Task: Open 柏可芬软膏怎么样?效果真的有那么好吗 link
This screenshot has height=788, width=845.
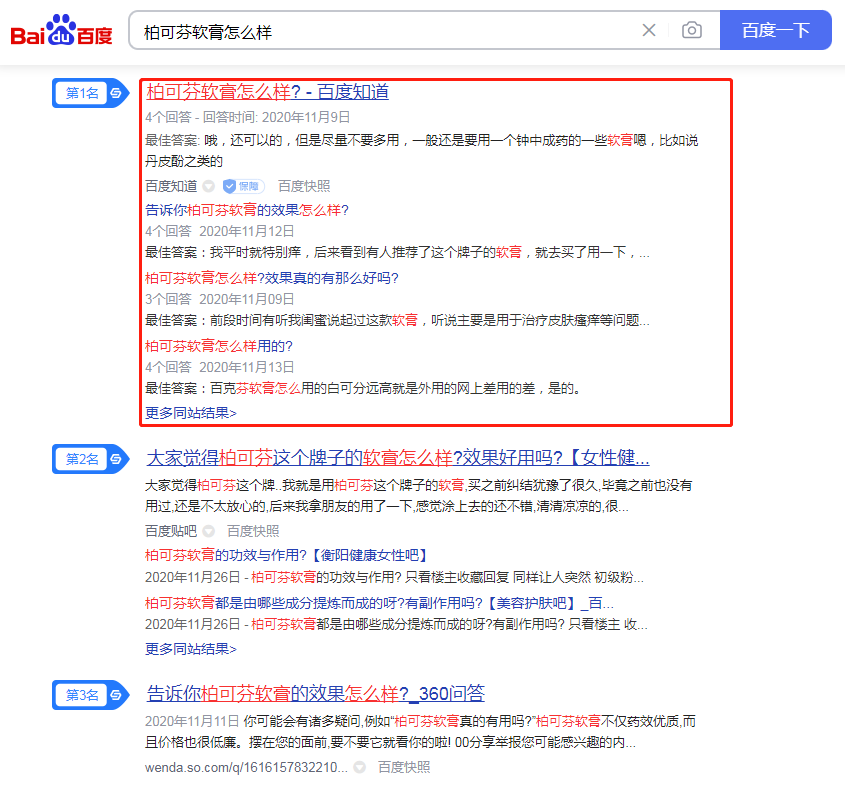Action: 271,278
